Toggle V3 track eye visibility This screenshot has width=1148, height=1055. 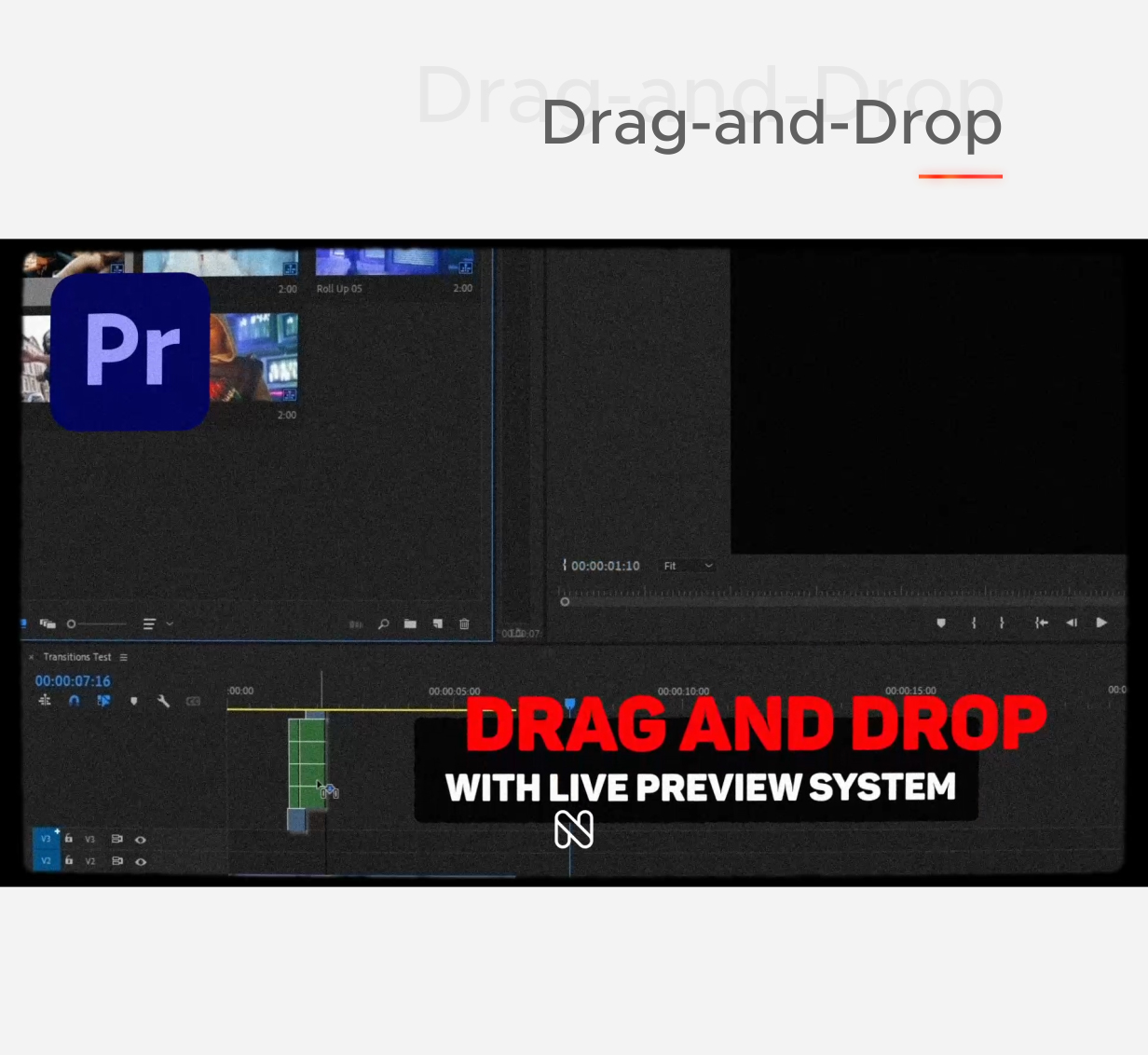141,840
